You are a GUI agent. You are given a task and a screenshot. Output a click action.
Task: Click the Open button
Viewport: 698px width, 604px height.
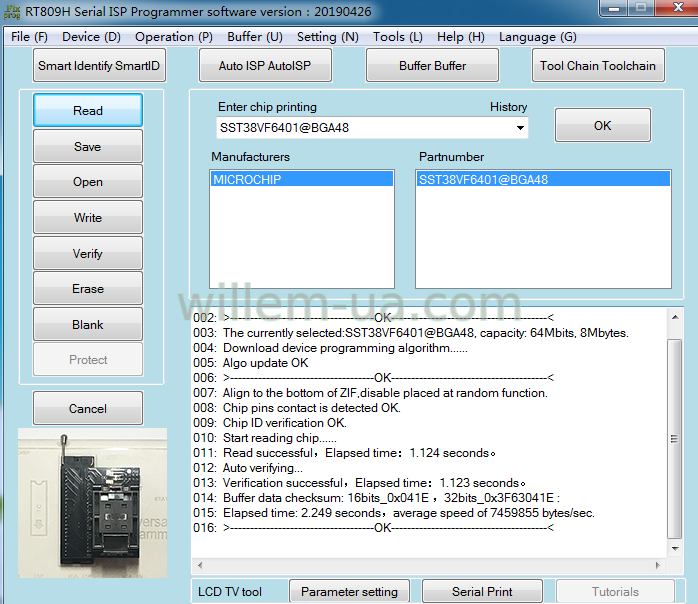click(x=88, y=182)
